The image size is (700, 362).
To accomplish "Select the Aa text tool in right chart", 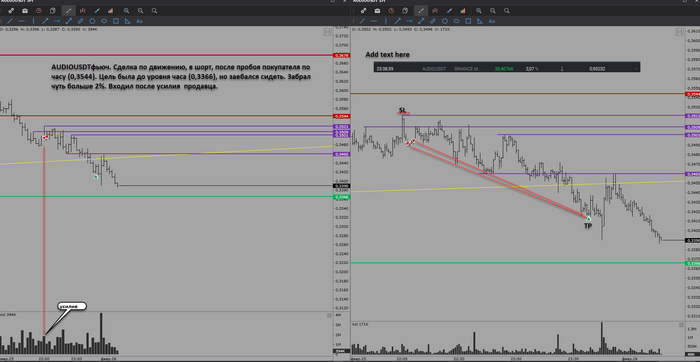I will (492, 21).
